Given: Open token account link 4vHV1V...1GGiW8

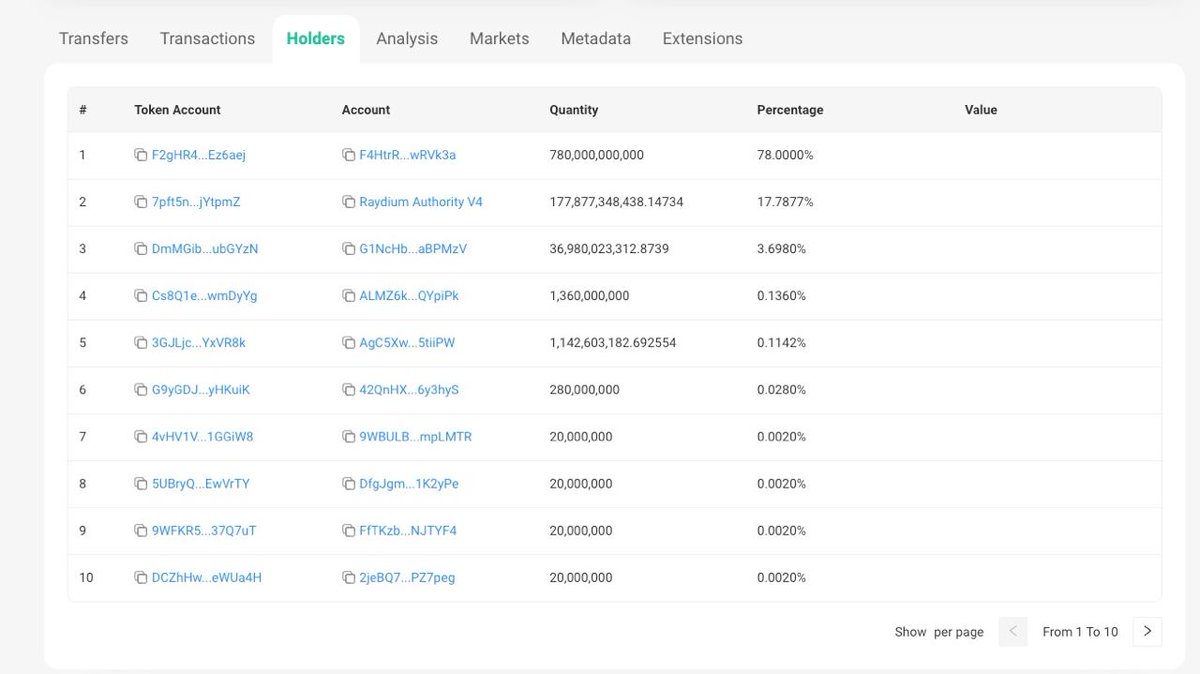Looking at the screenshot, I should point(203,437).
